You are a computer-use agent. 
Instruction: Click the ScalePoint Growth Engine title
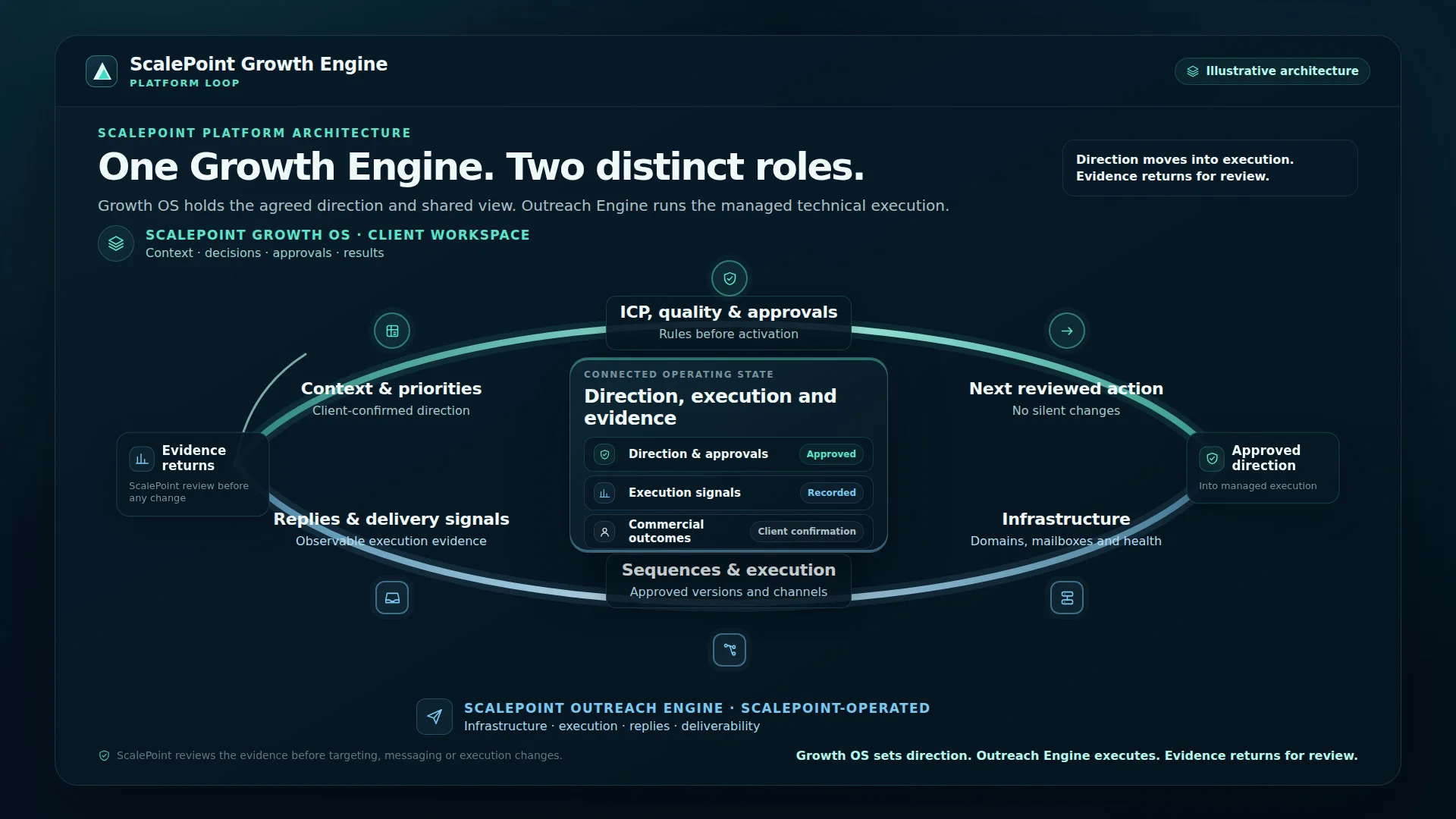point(259,64)
